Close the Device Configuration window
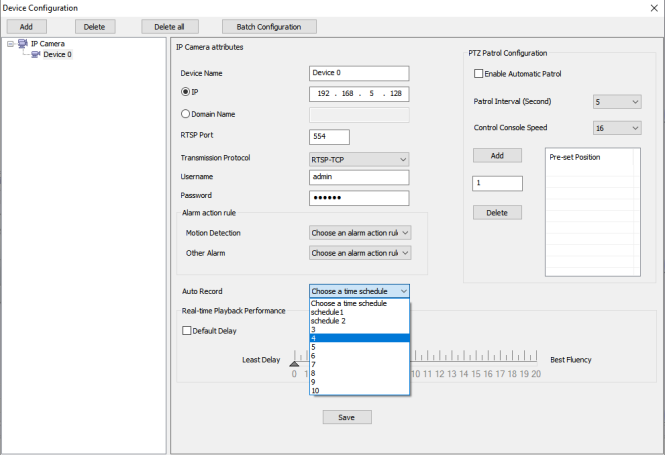Screen dimensions: 665x455 pyautogui.click(x=653, y=7)
